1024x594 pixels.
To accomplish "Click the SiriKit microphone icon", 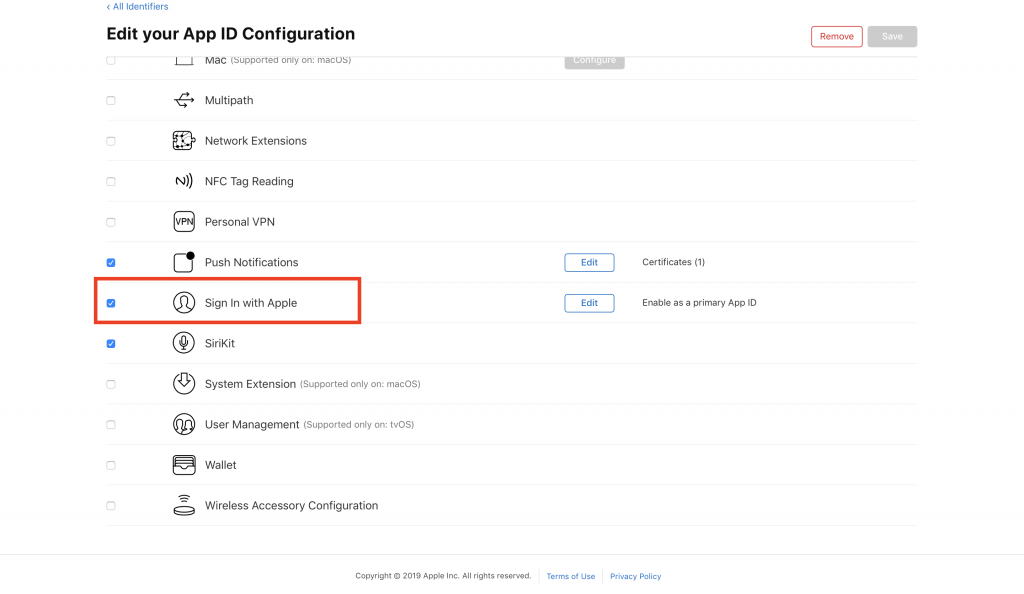I will click(x=184, y=343).
